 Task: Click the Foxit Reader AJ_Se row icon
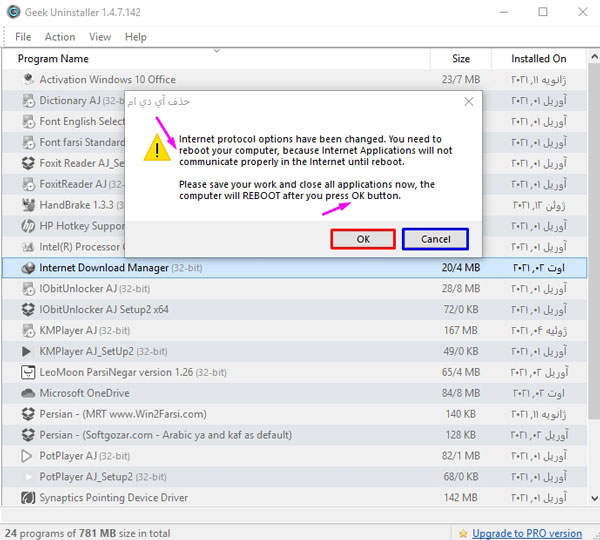pos(28,163)
